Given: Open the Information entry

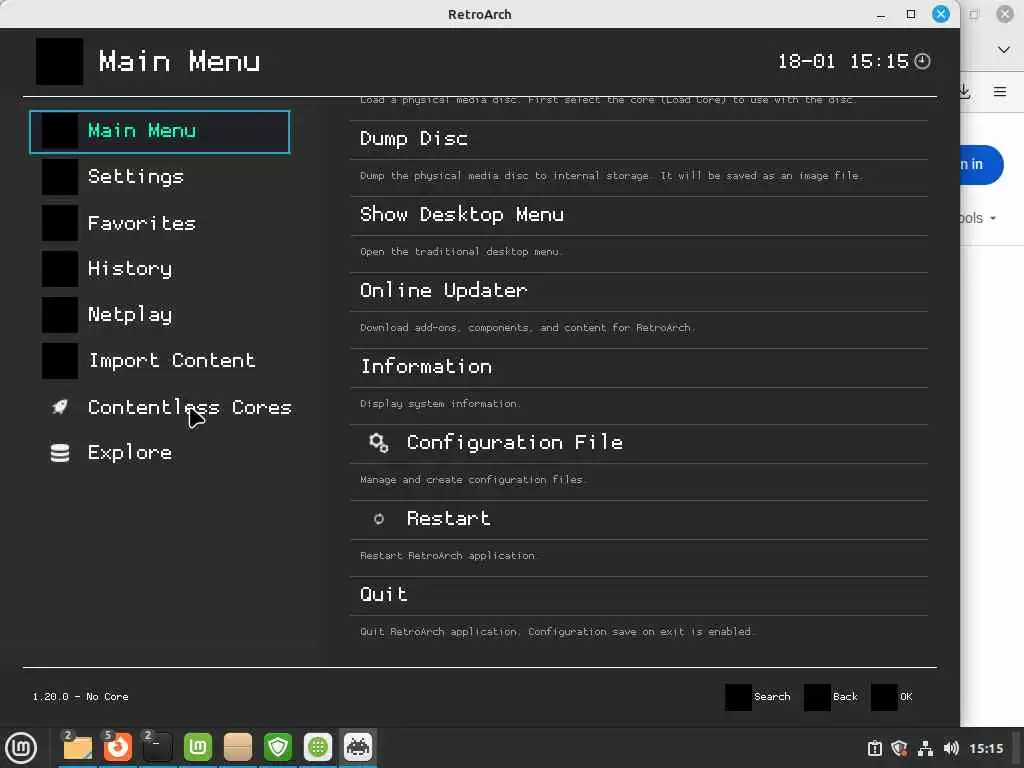Looking at the screenshot, I should tap(639, 367).
